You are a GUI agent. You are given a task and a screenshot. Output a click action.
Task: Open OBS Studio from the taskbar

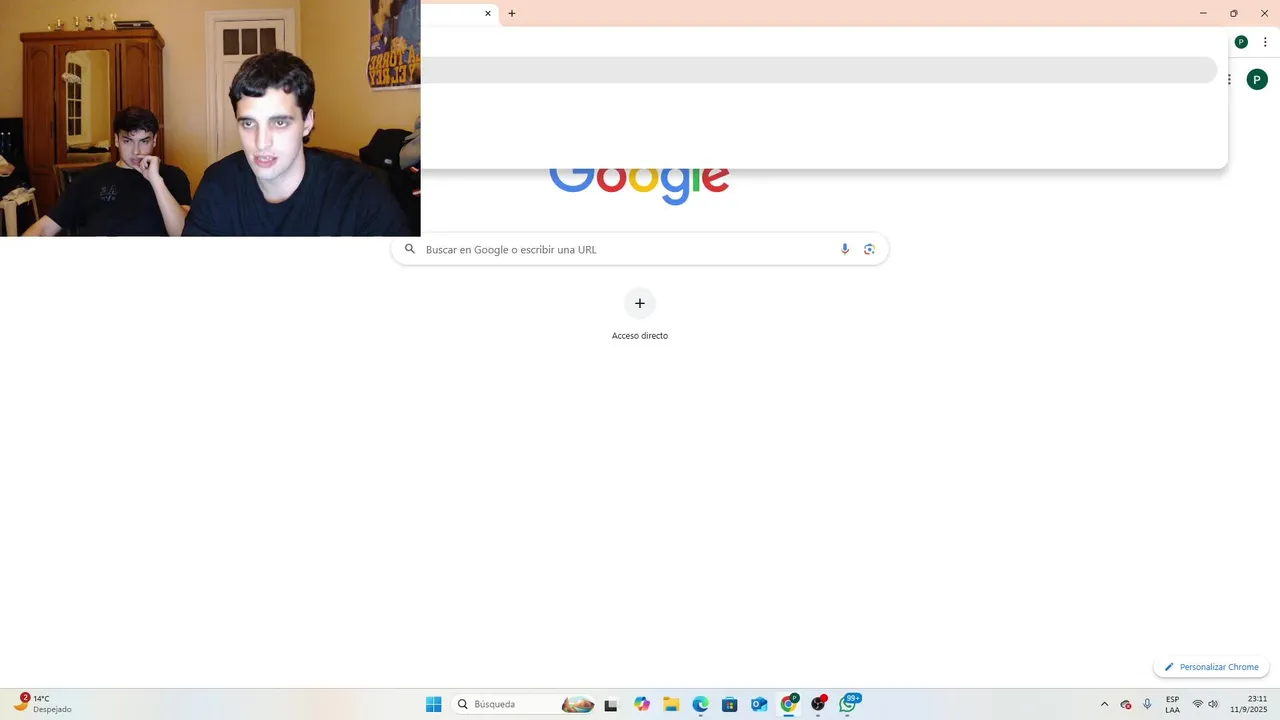pos(819,703)
